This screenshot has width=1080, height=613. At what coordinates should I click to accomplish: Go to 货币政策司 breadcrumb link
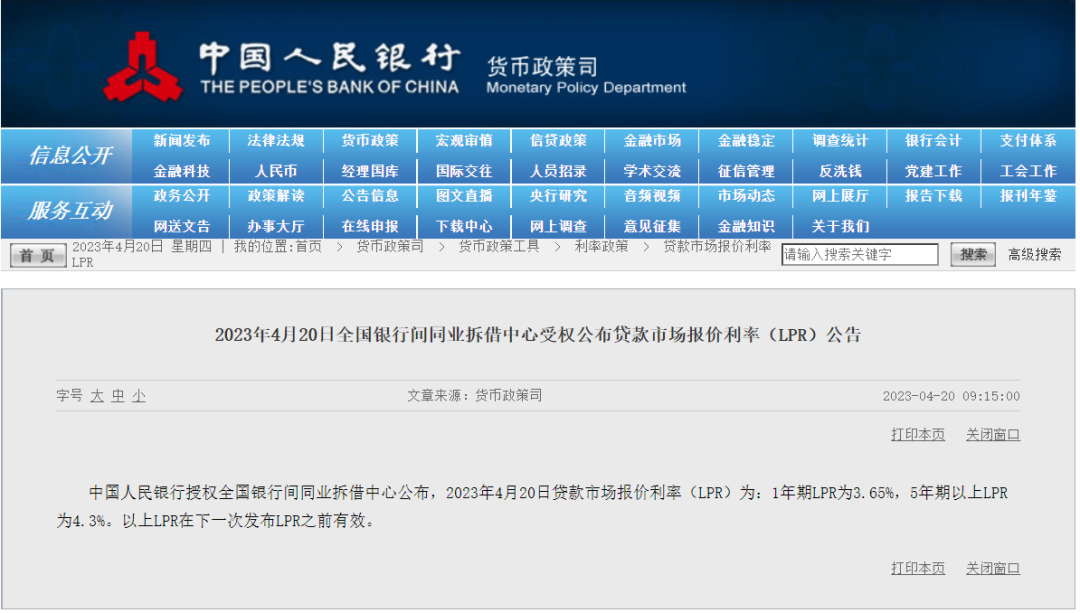pyautogui.click(x=390, y=247)
